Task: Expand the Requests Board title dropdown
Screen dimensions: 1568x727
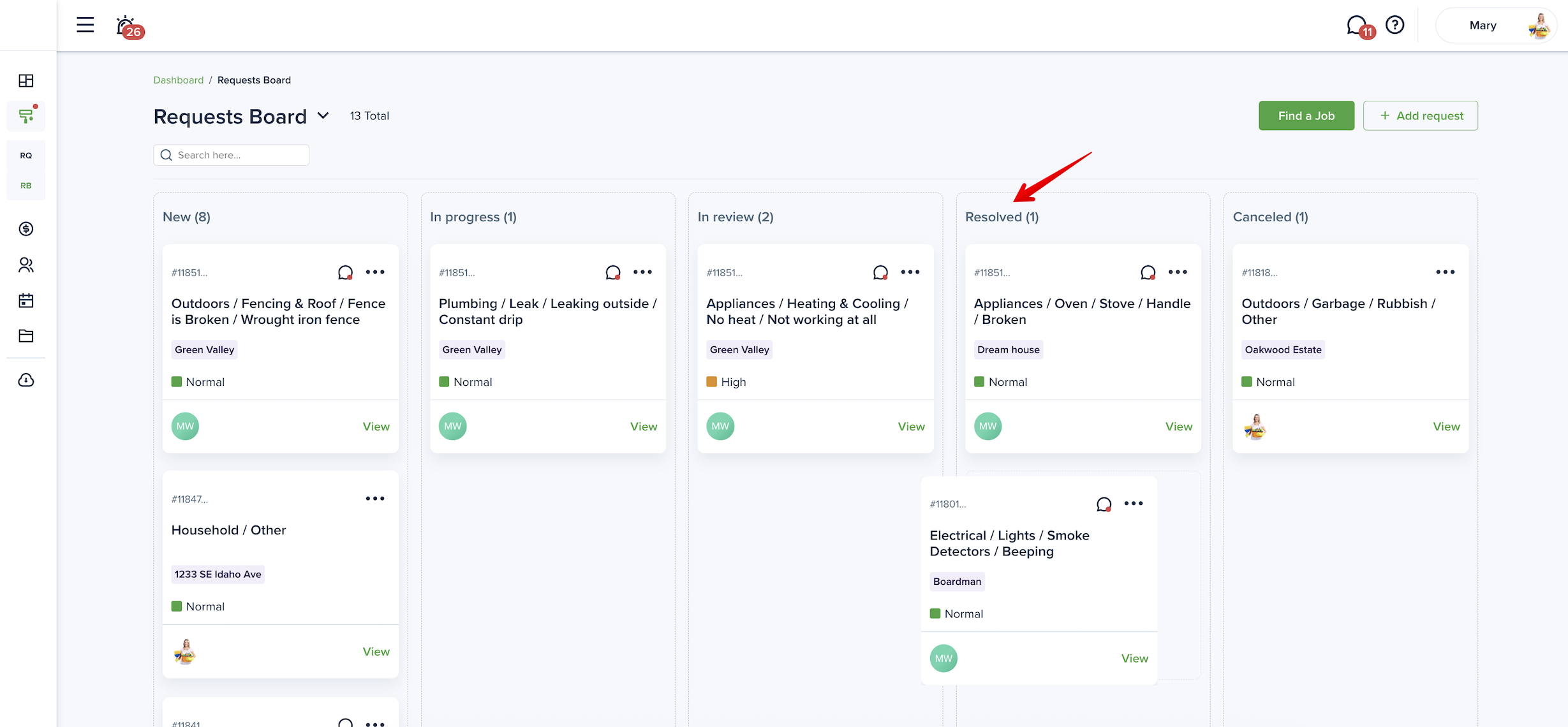Action: (323, 115)
